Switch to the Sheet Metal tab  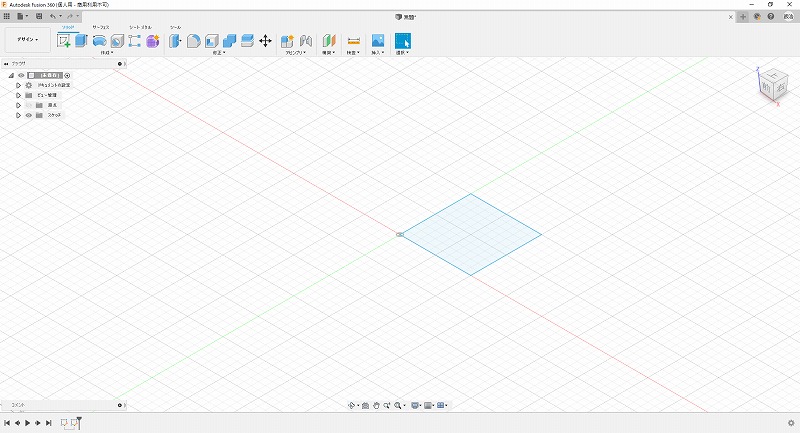coord(140,27)
